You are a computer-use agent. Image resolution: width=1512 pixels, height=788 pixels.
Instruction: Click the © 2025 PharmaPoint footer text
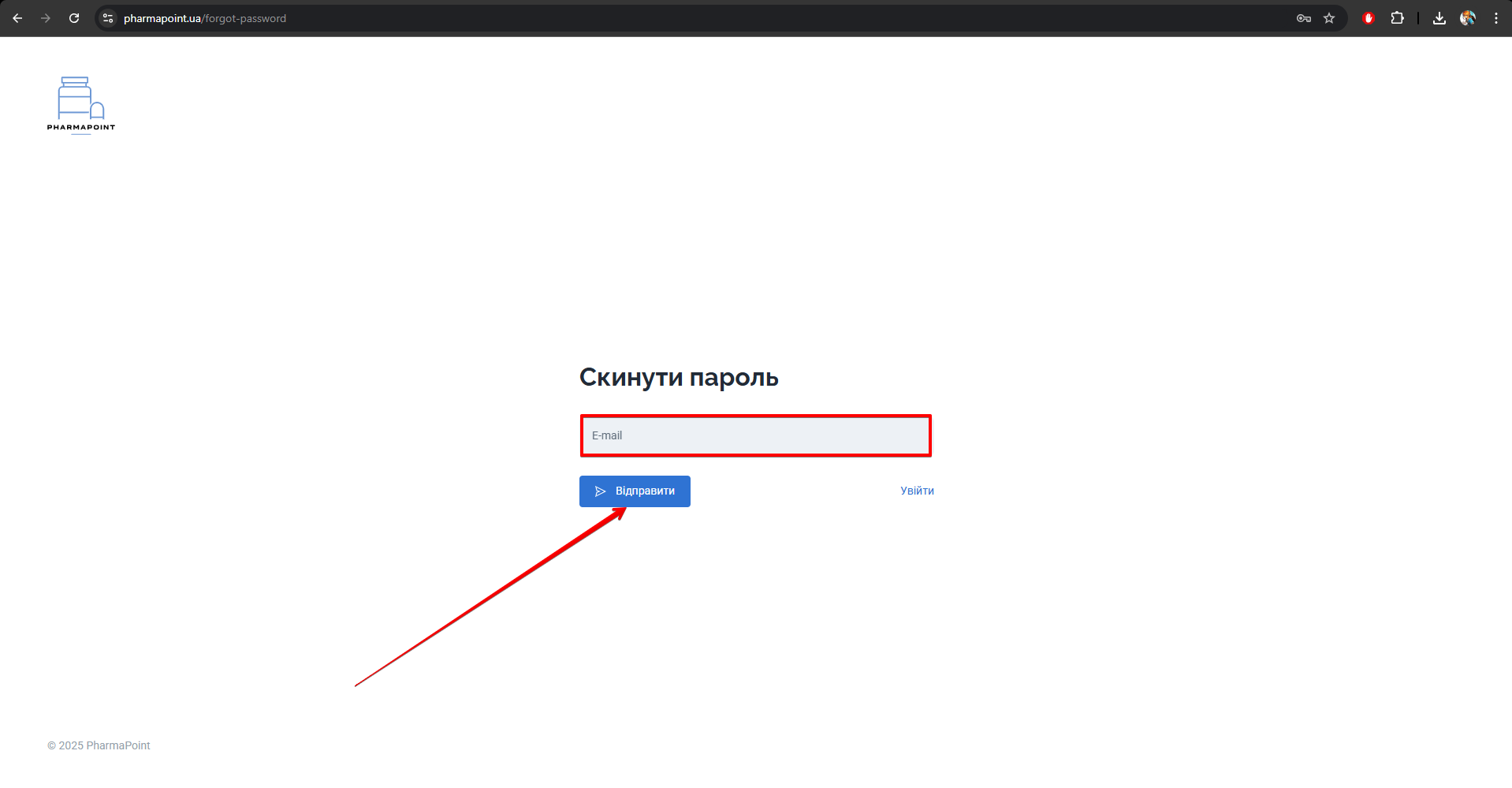point(99,745)
